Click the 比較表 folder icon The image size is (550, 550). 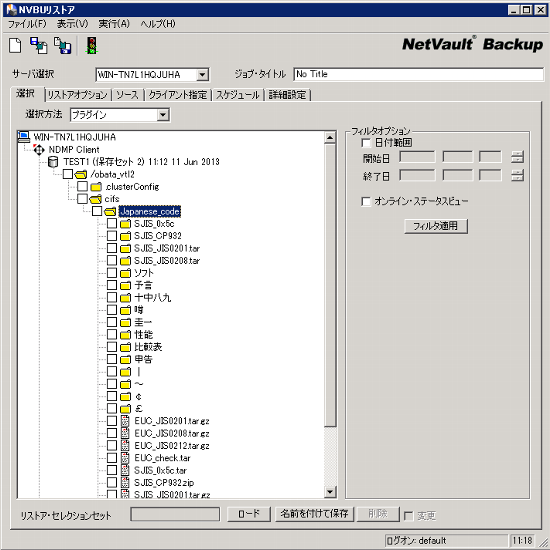[125, 347]
